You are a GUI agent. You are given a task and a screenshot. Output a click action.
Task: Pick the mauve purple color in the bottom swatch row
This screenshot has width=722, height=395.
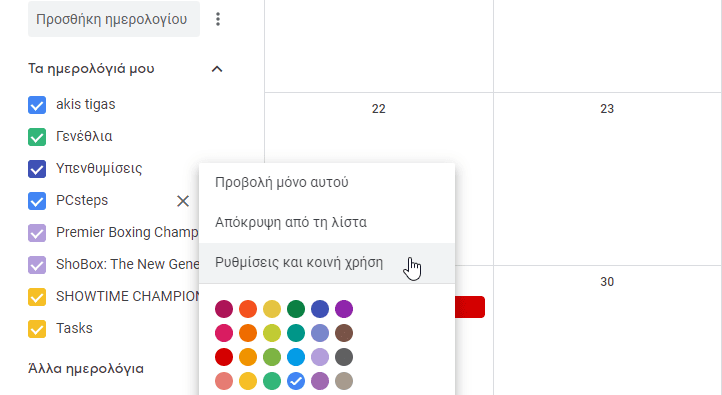[x=320, y=381]
